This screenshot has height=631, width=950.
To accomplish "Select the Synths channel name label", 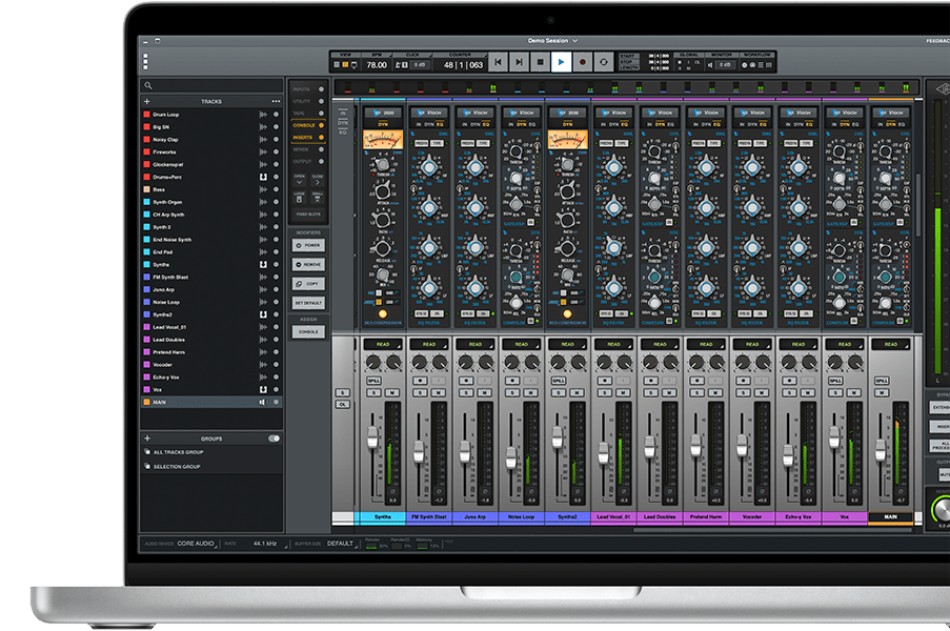I will [x=383, y=517].
